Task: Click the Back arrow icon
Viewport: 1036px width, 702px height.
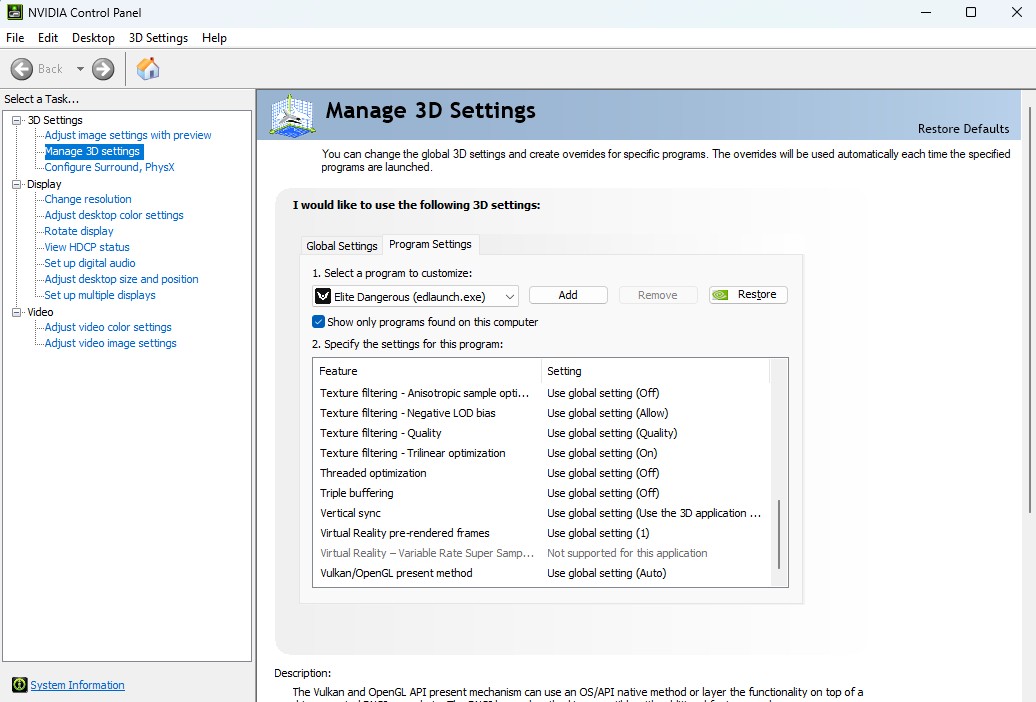Action: [x=22, y=69]
